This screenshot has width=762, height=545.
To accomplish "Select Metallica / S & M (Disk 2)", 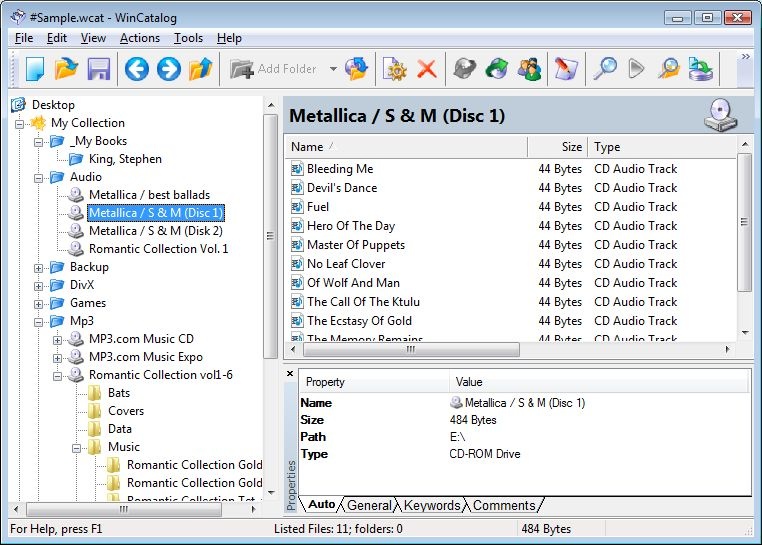I will tap(156, 231).
